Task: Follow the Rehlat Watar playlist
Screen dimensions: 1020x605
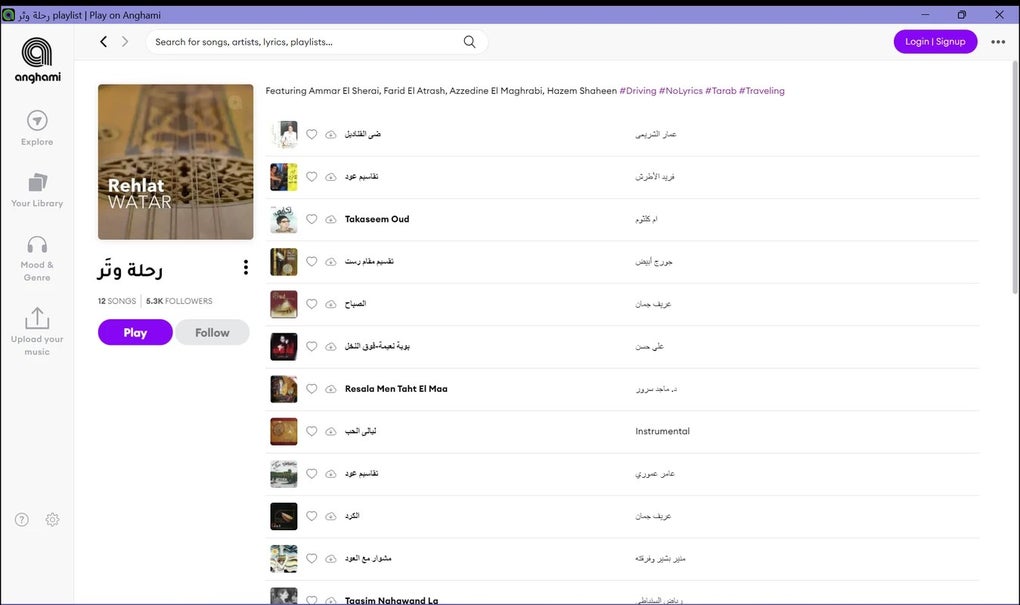Action: click(x=212, y=331)
